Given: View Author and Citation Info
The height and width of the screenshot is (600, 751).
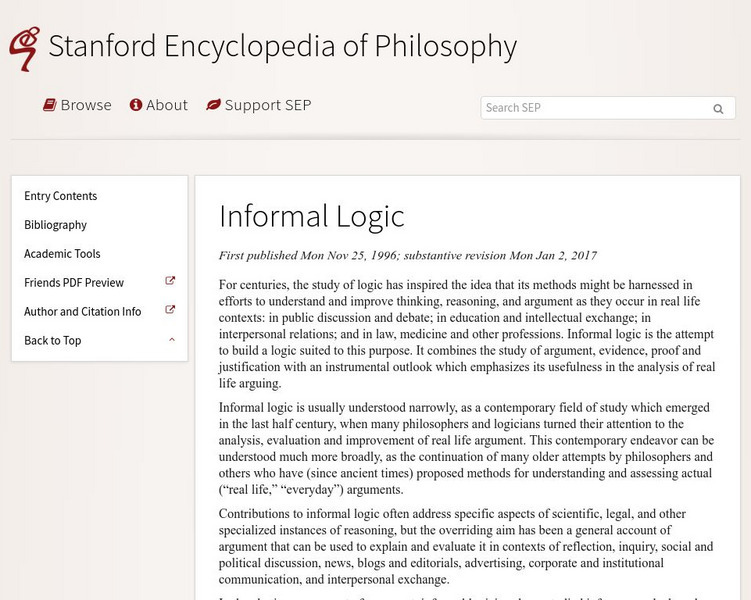Looking at the screenshot, I should (83, 312).
